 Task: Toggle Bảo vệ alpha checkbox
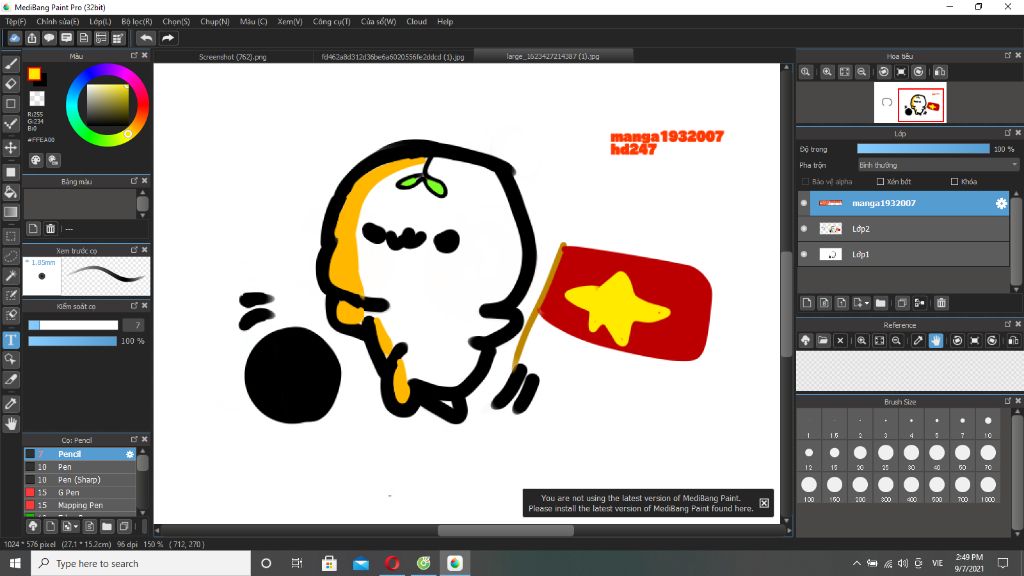tap(805, 182)
